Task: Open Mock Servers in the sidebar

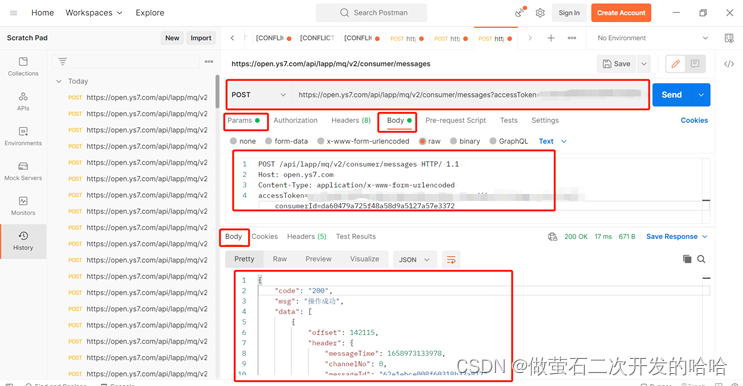Action: click(x=23, y=171)
